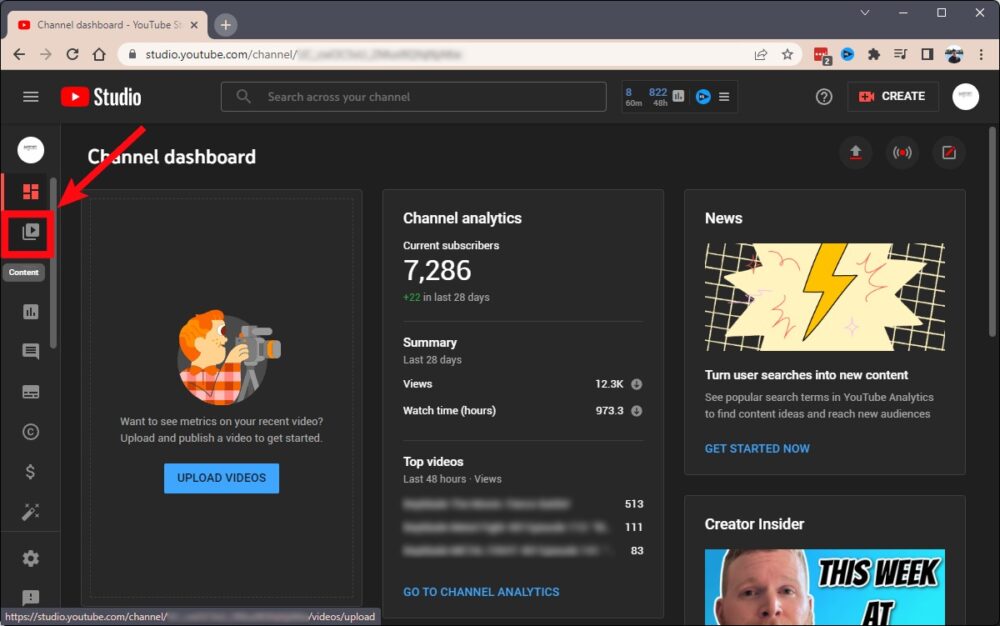Open the Analytics sidebar icon
This screenshot has width=1000, height=626.
pyautogui.click(x=30, y=312)
